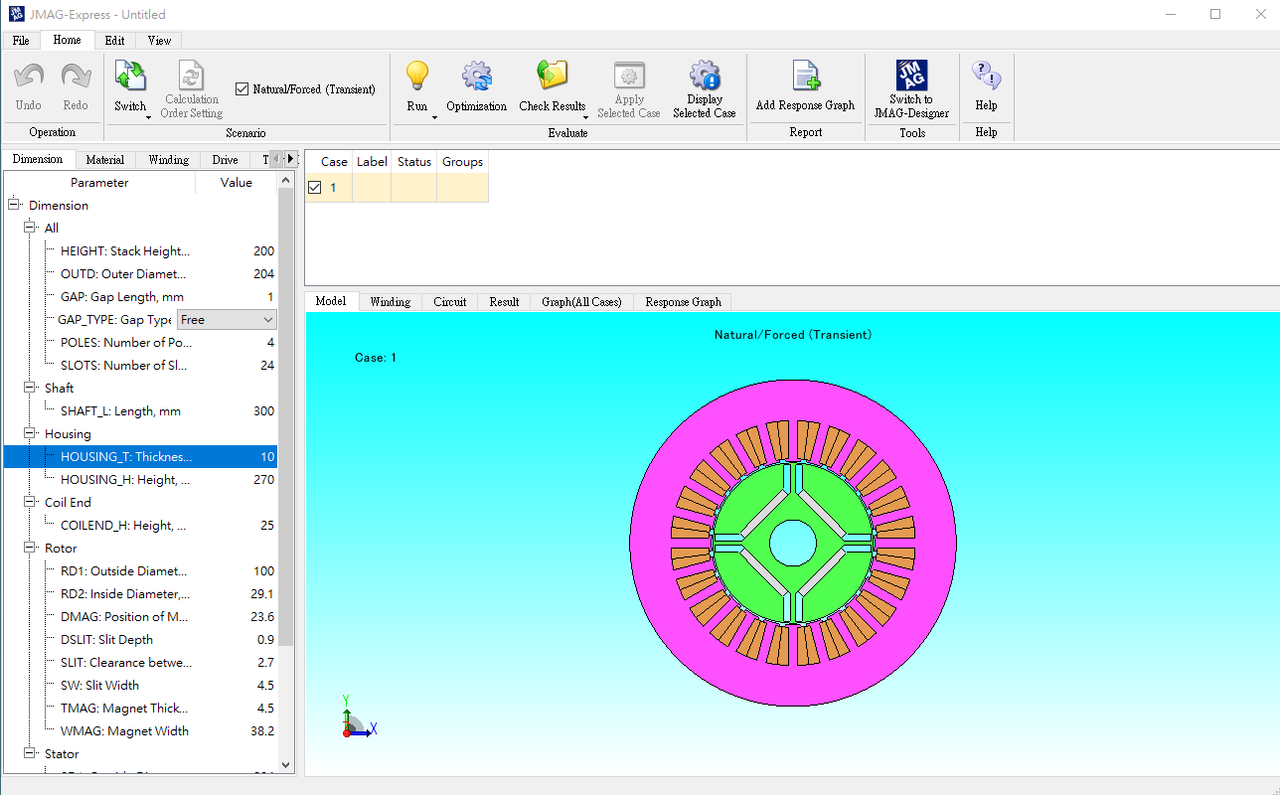Click Display Selected Case icon
1280x795 pixels.
coord(704,77)
